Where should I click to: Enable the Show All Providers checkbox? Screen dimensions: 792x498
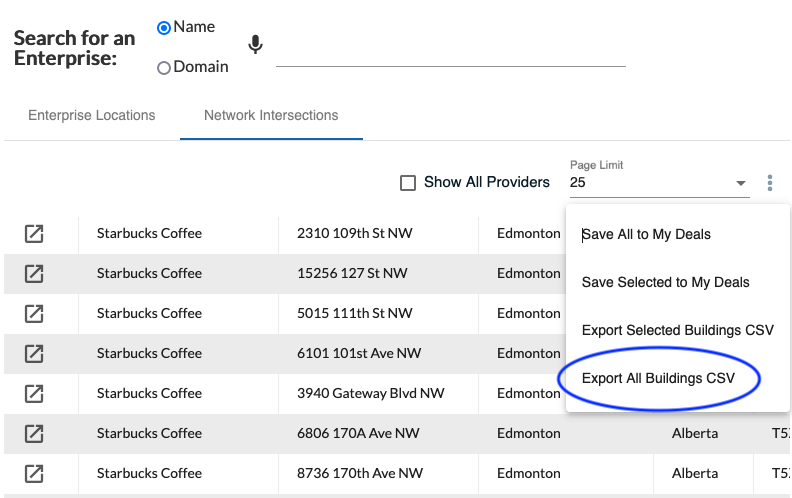coord(408,183)
